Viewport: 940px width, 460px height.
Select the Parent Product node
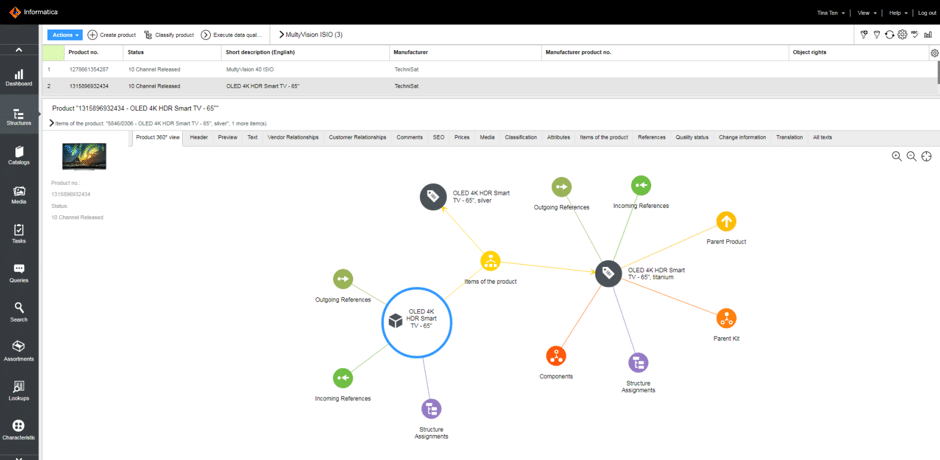726,221
